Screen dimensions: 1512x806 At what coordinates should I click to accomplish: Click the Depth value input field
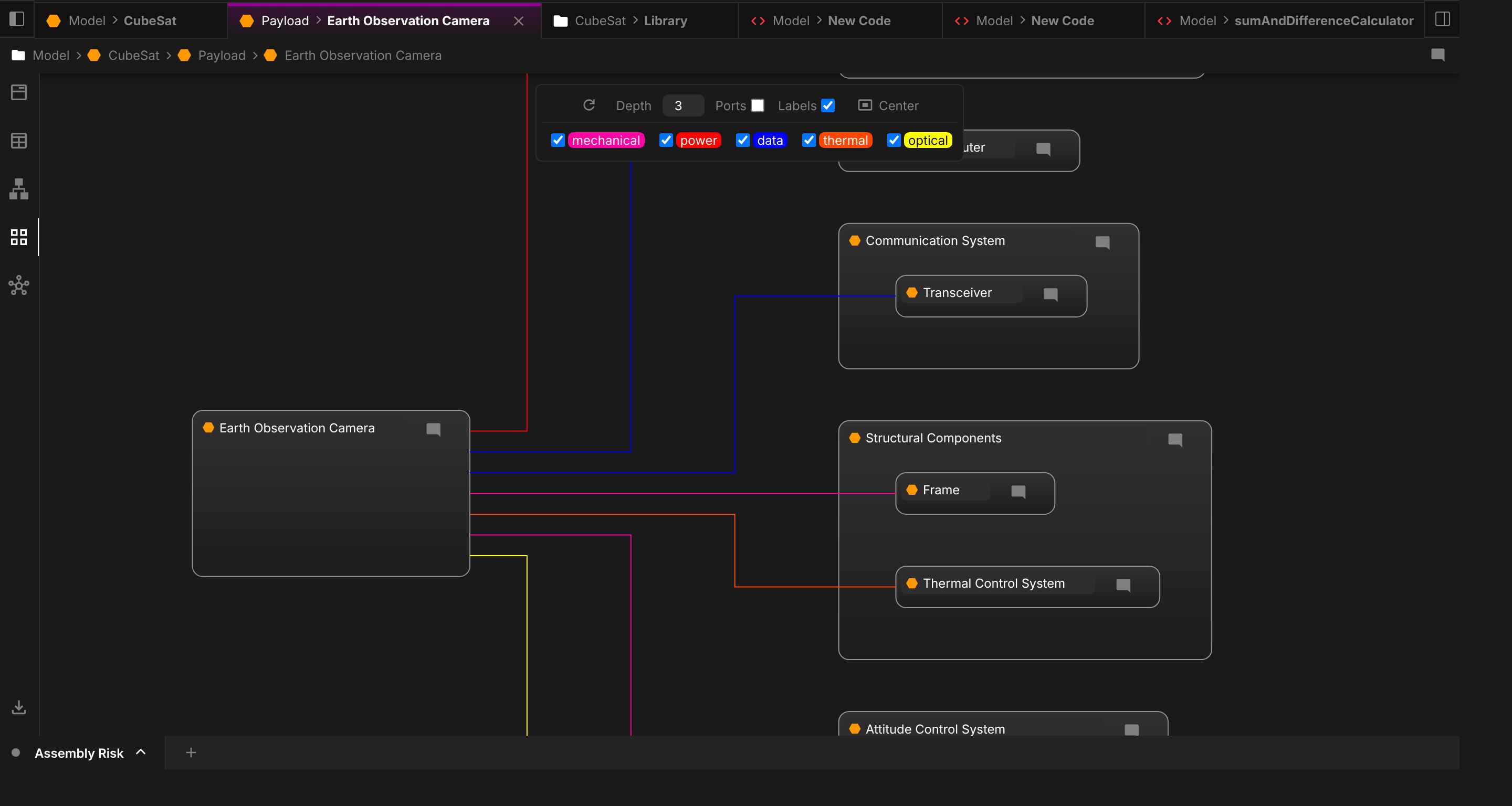[x=682, y=105]
